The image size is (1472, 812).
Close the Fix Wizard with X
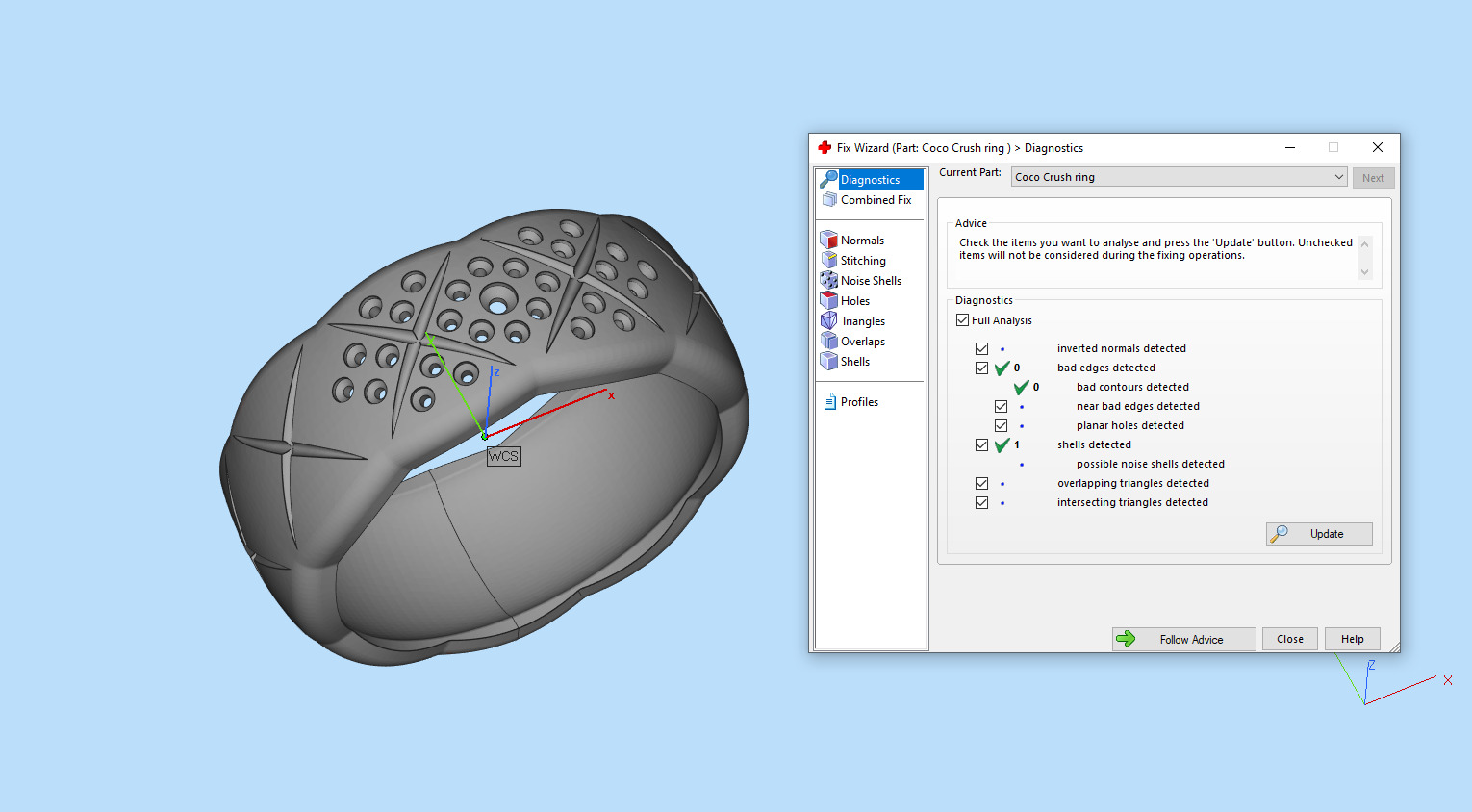(x=1378, y=147)
